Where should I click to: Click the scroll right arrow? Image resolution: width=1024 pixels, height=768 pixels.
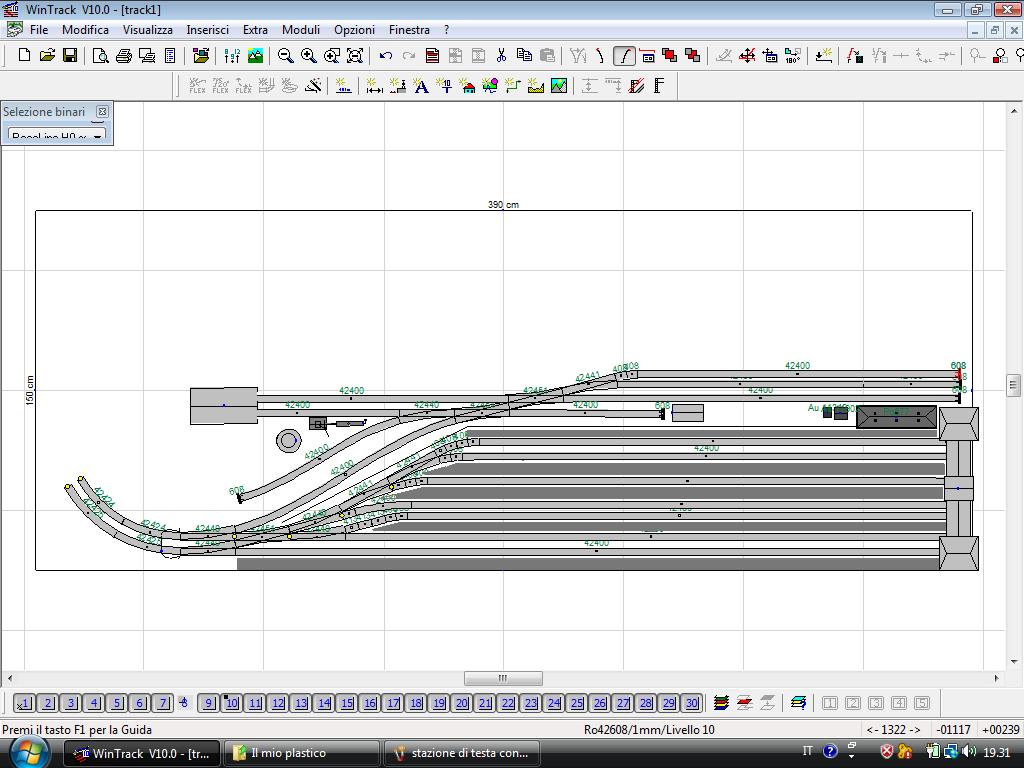click(996, 678)
